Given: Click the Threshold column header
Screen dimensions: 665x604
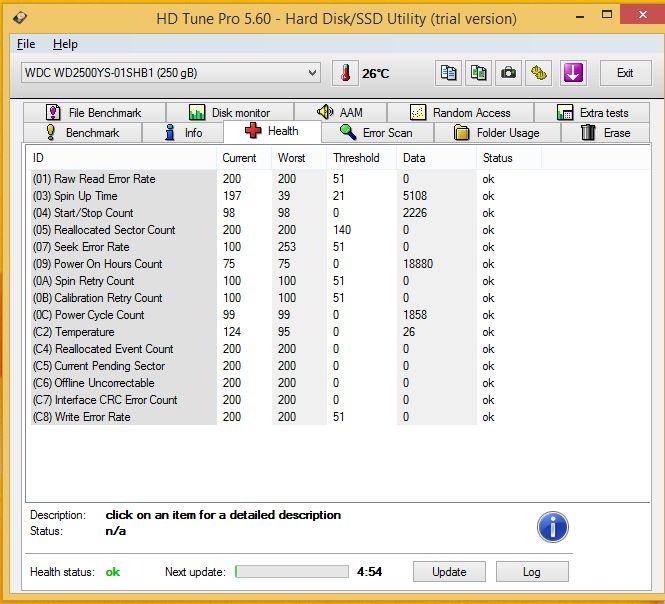Looking at the screenshot, I should pyautogui.click(x=362, y=158).
